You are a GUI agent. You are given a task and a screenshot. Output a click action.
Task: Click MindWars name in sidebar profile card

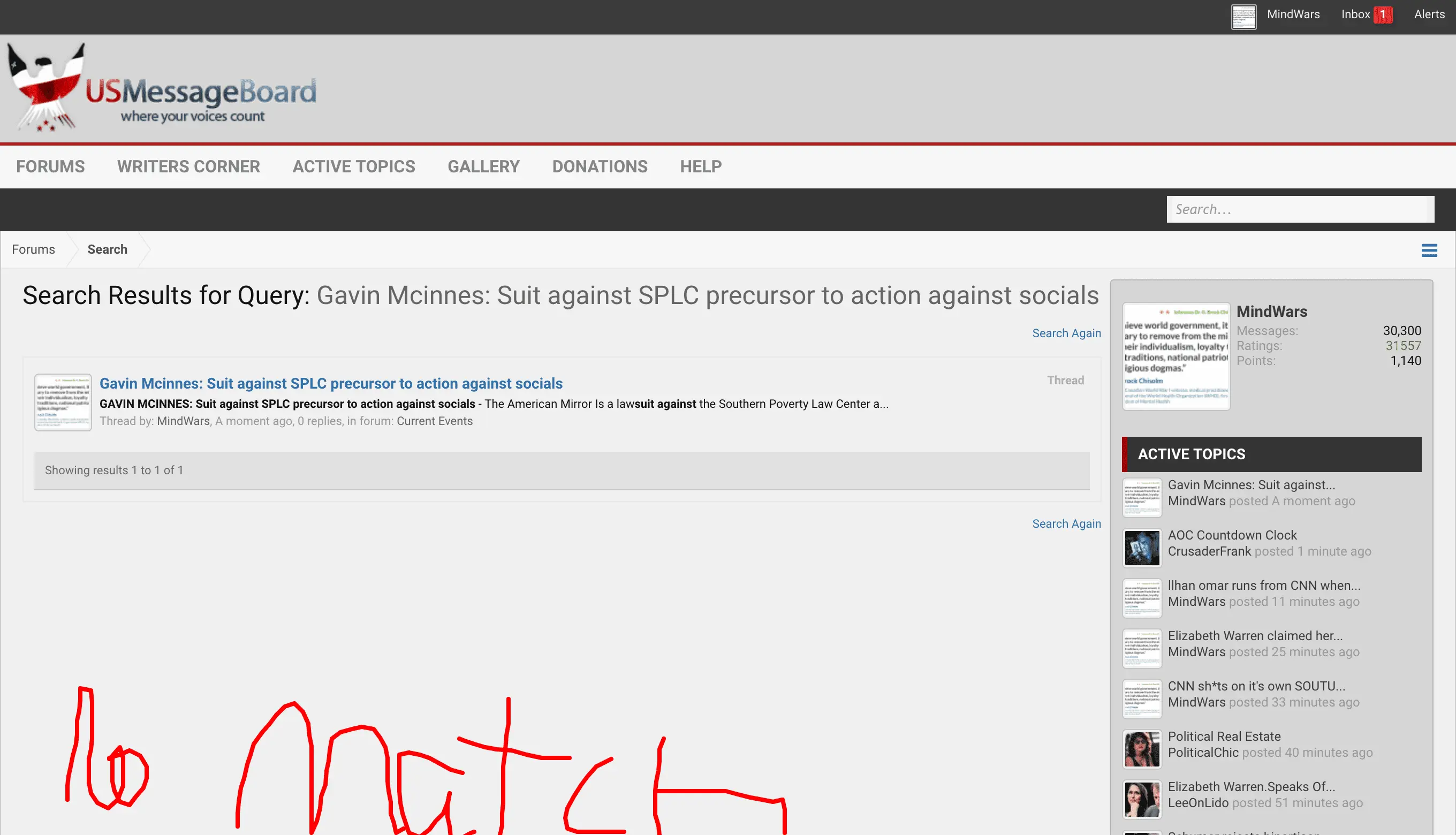click(1271, 312)
